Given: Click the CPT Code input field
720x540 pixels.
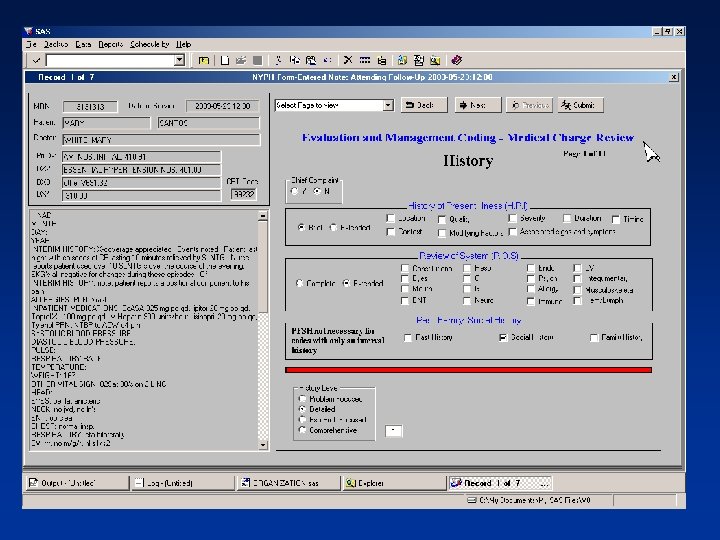Looking at the screenshot, I should tap(242, 195).
